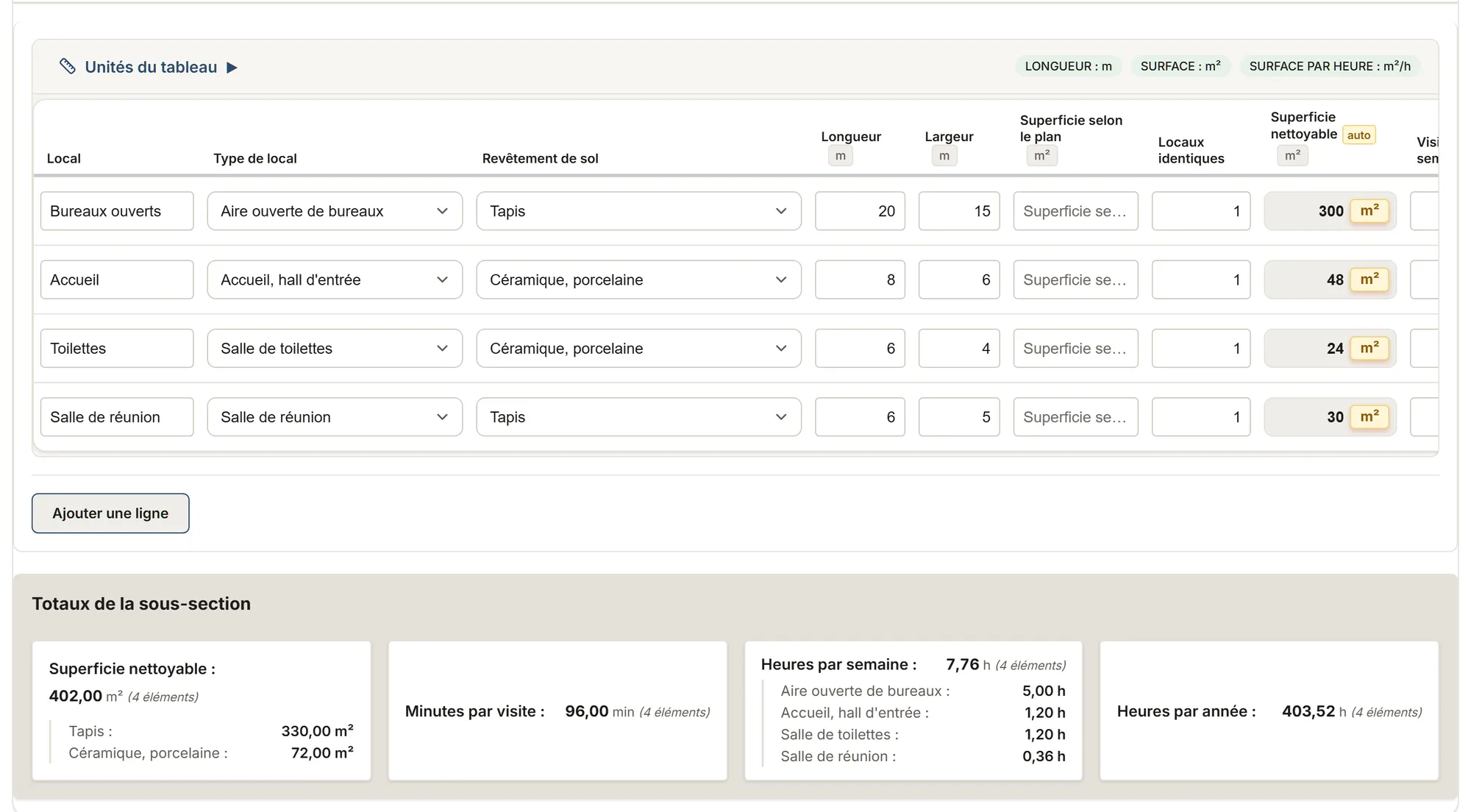This screenshot has height=812, width=1471.
Task: Click Superficie selon le plan field in Bureaux ouverts row
Action: click(x=1075, y=211)
